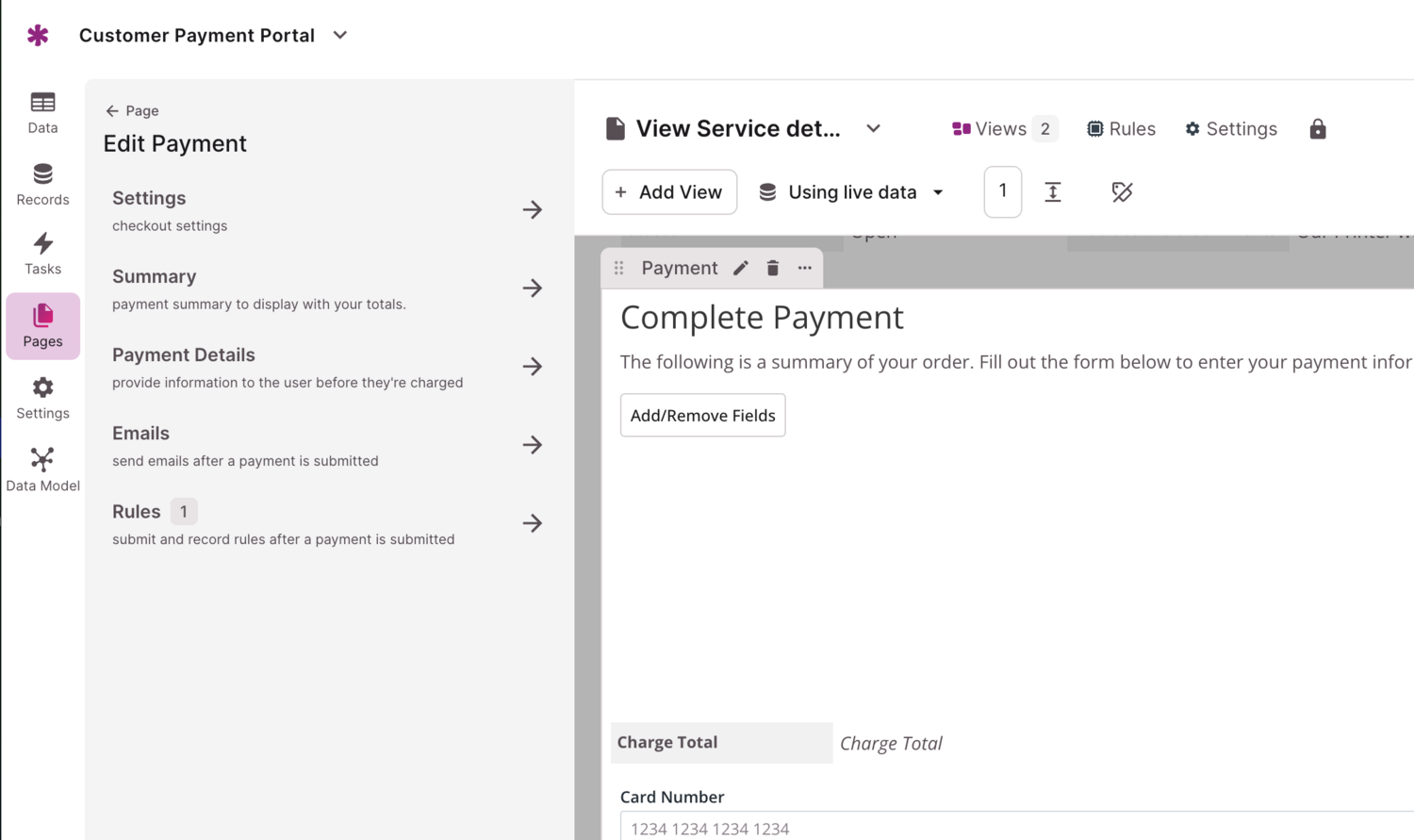This screenshot has height=840, width=1414.
Task: Open the Payment view ellipsis menu
Action: coord(804,268)
